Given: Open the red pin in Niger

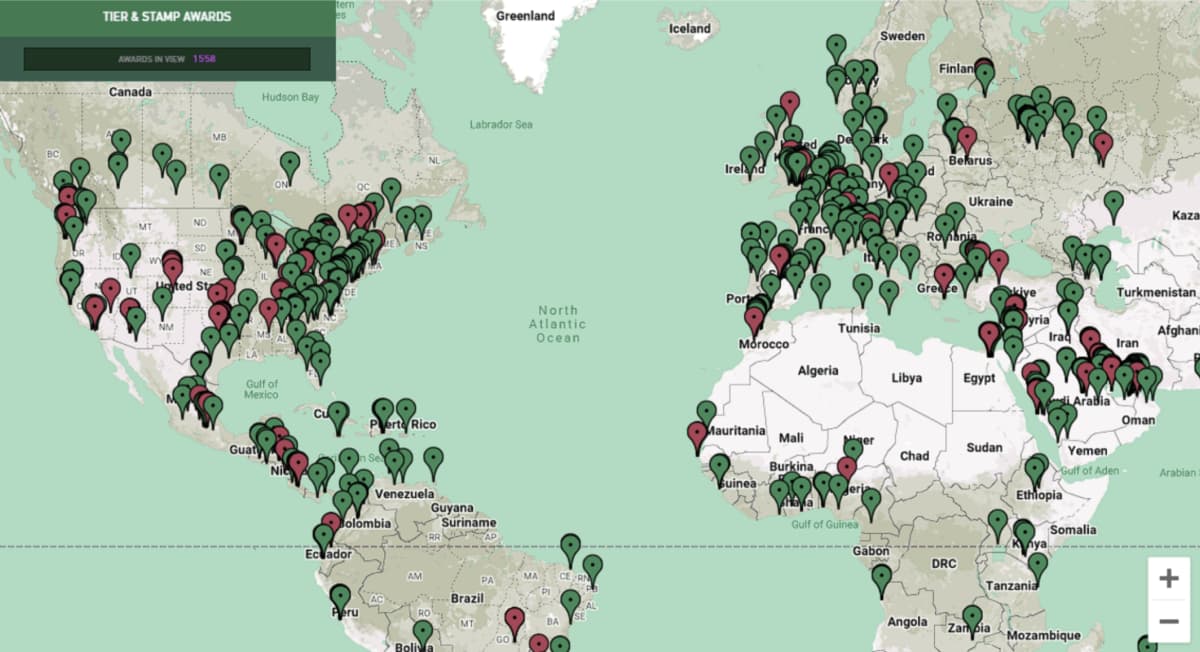Looking at the screenshot, I should [847, 471].
